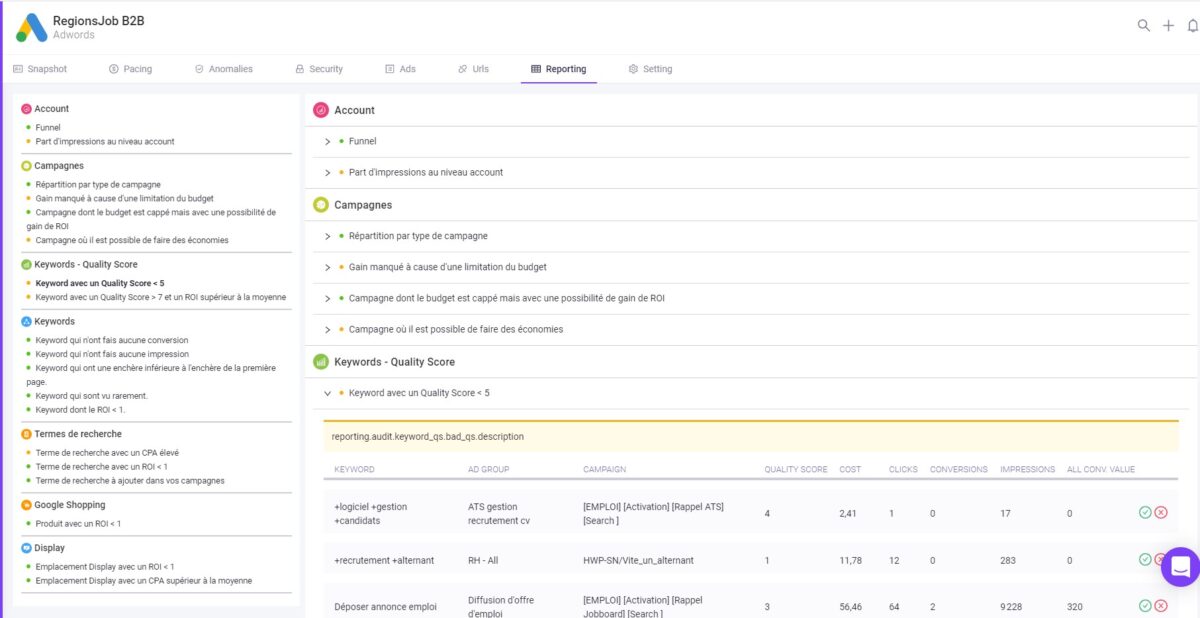Select the Campagnes circle icon in the main panel

tap(321, 204)
